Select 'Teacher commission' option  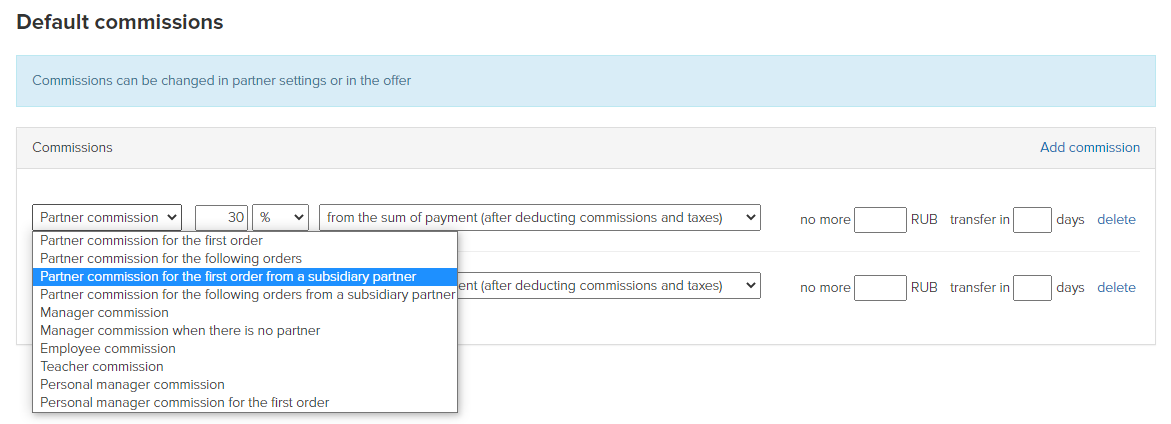[245, 367]
